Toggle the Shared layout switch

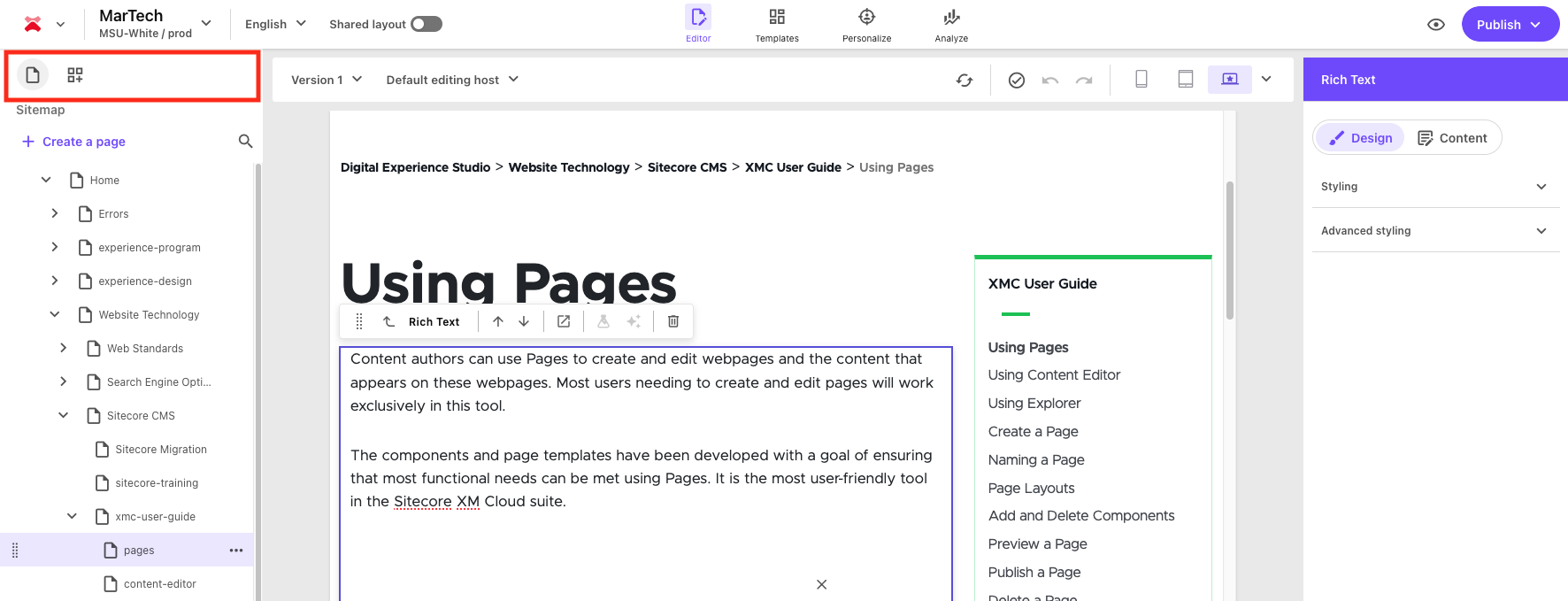tap(426, 24)
